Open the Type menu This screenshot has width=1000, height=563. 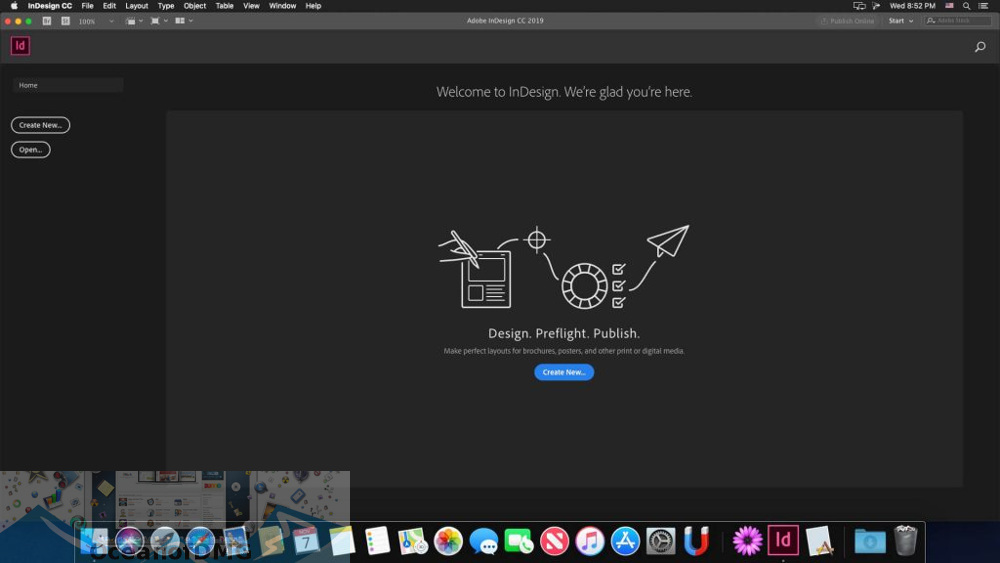point(166,6)
